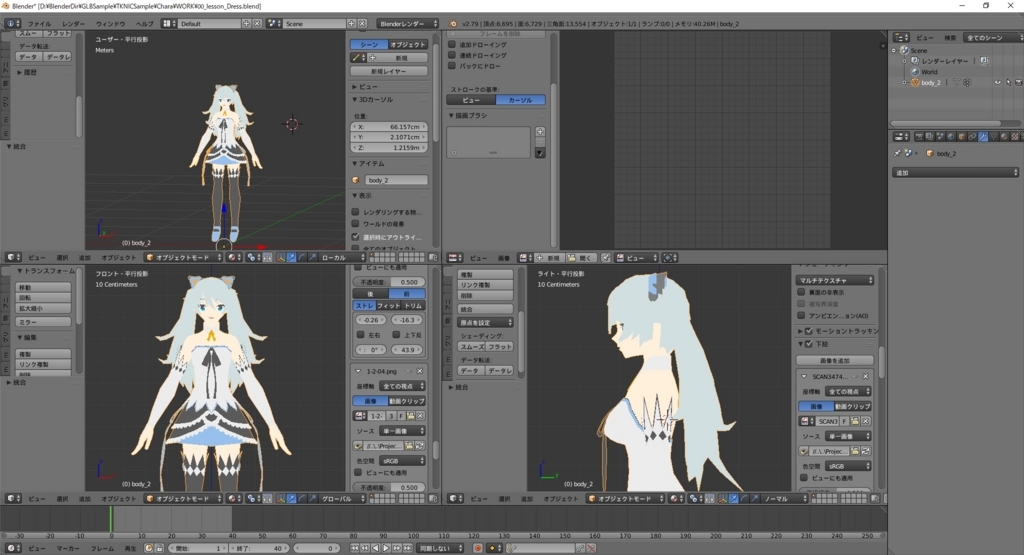Click the record auto-keyframe button in timeline
Viewport: 1024px width, 555px height.
click(x=477, y=548)
